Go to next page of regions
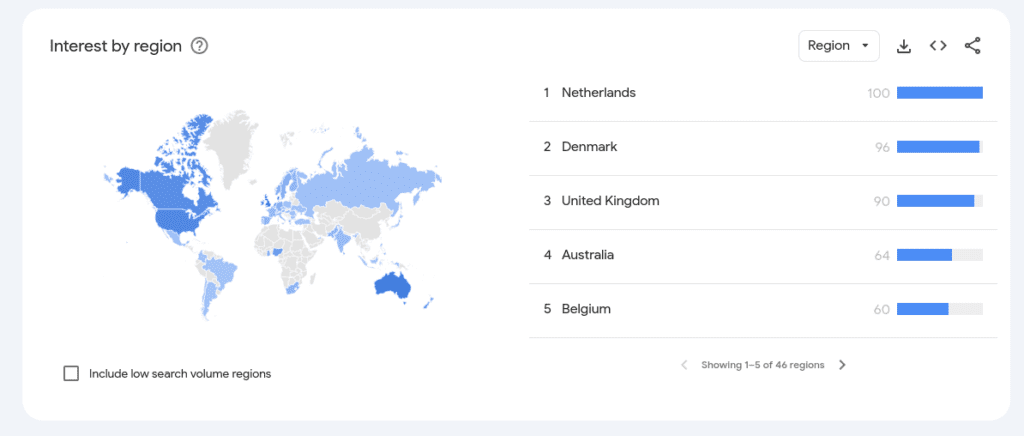The image size is (1024, 436). pos(842,365)
